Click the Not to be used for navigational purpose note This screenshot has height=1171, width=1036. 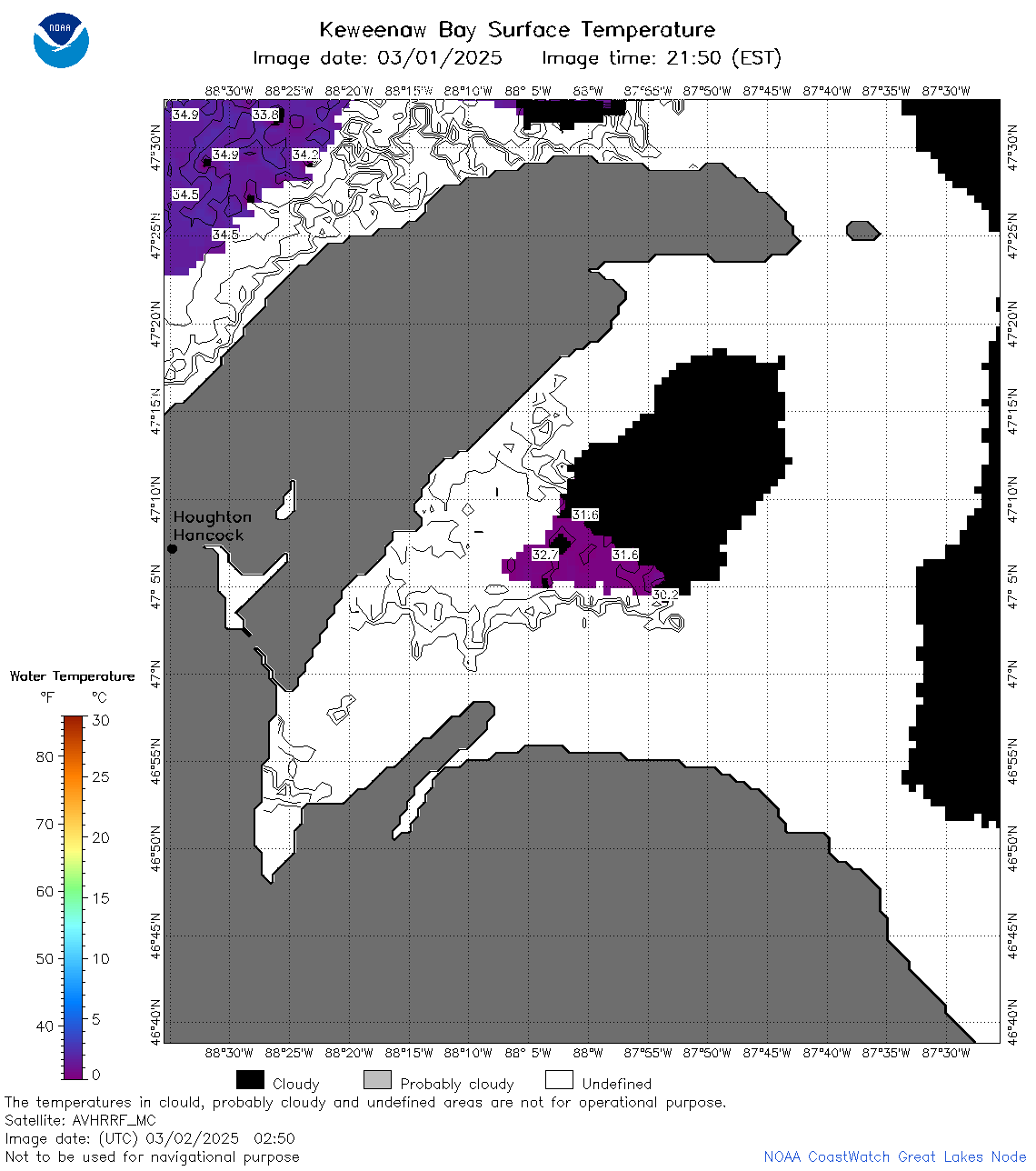(152, 1156)
